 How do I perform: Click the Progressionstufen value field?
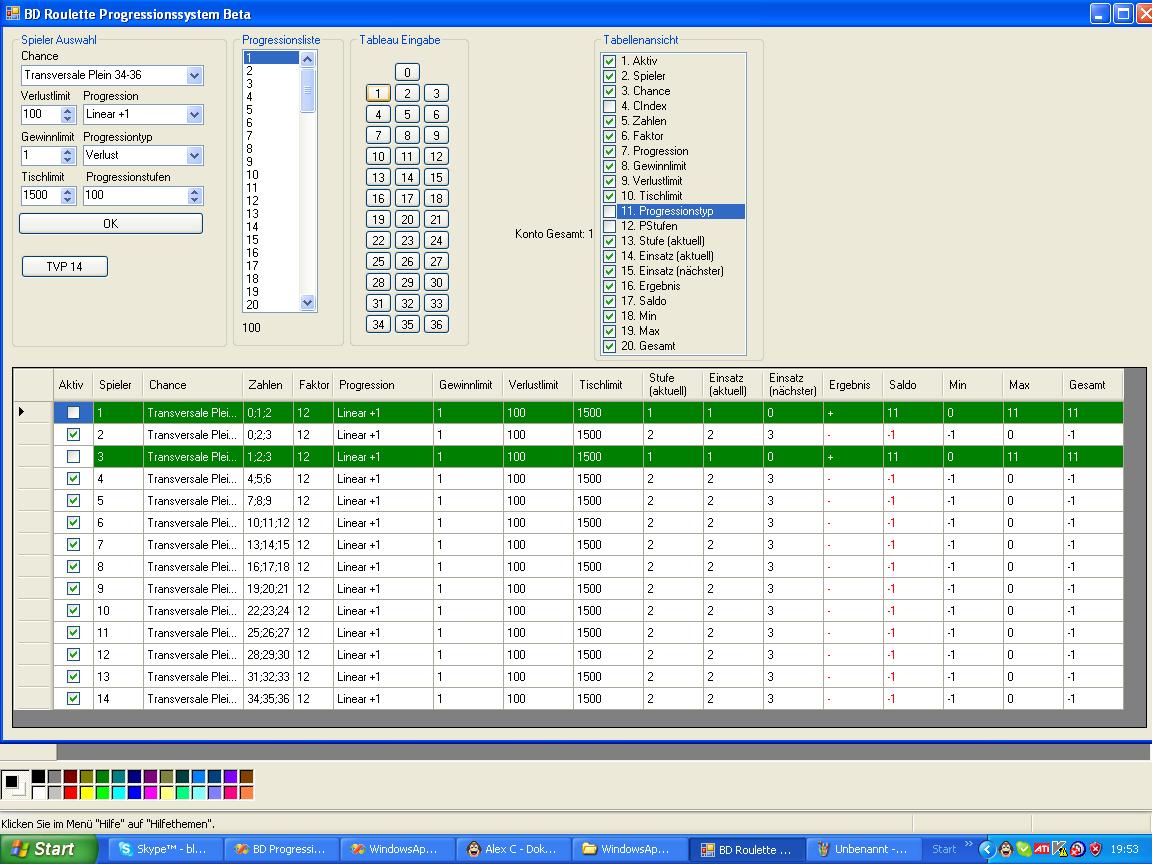tap(136, 195)
